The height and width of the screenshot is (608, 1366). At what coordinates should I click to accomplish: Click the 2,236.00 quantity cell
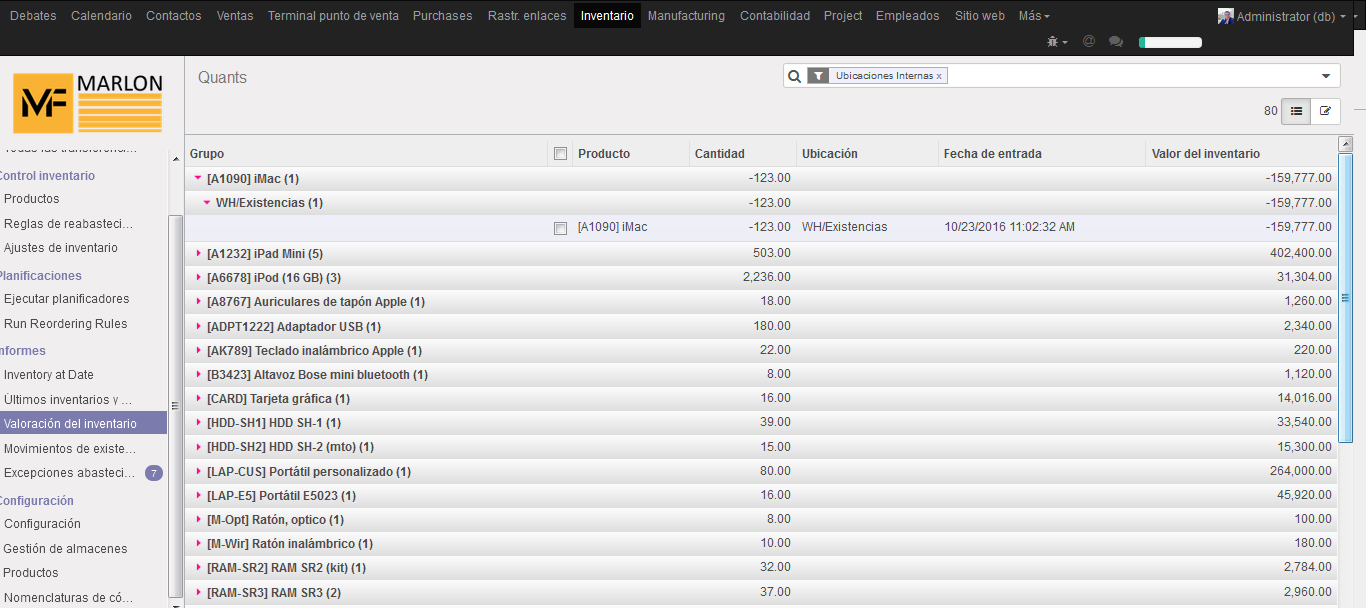coord(767,277)
